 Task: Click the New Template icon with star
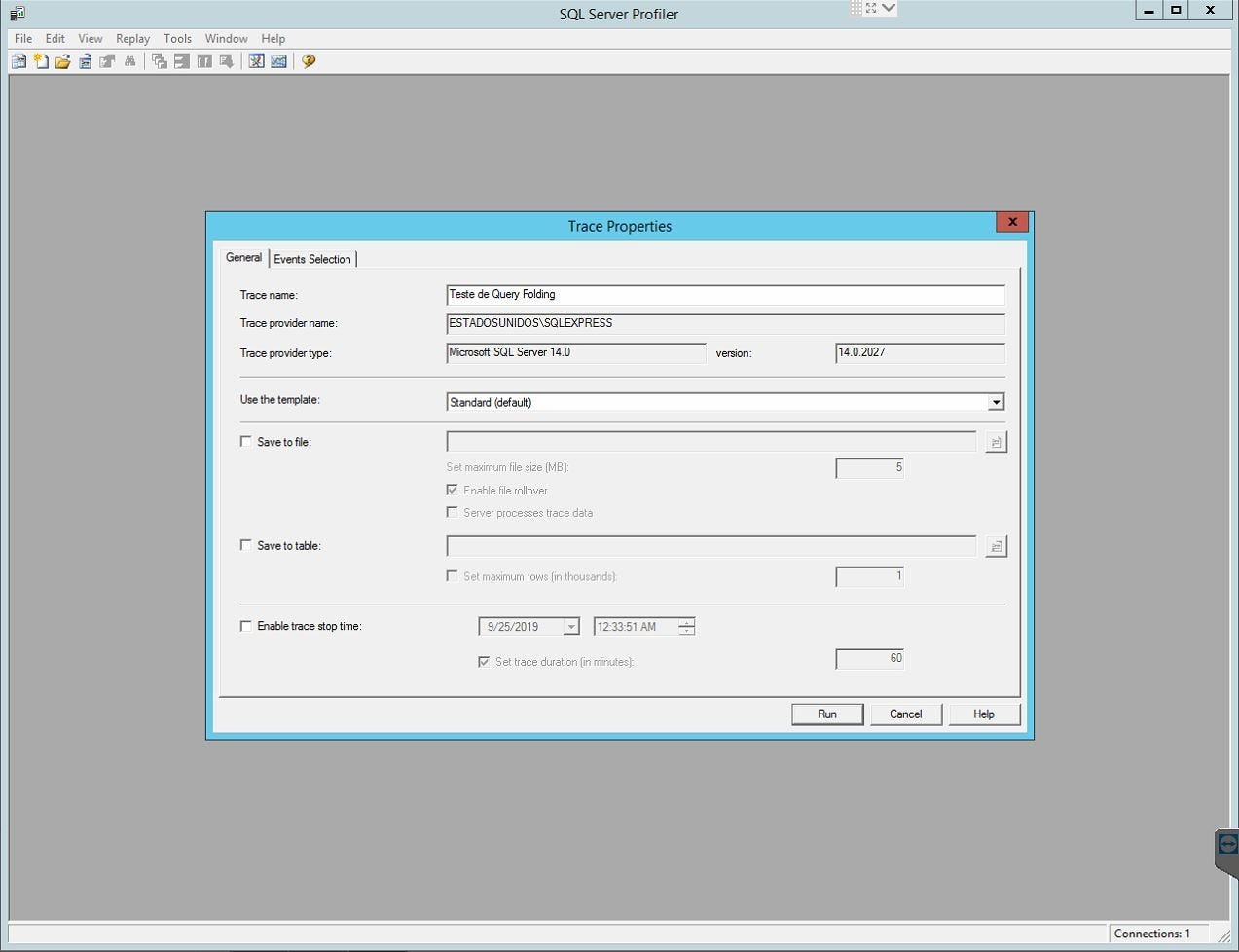click(41, 61)
